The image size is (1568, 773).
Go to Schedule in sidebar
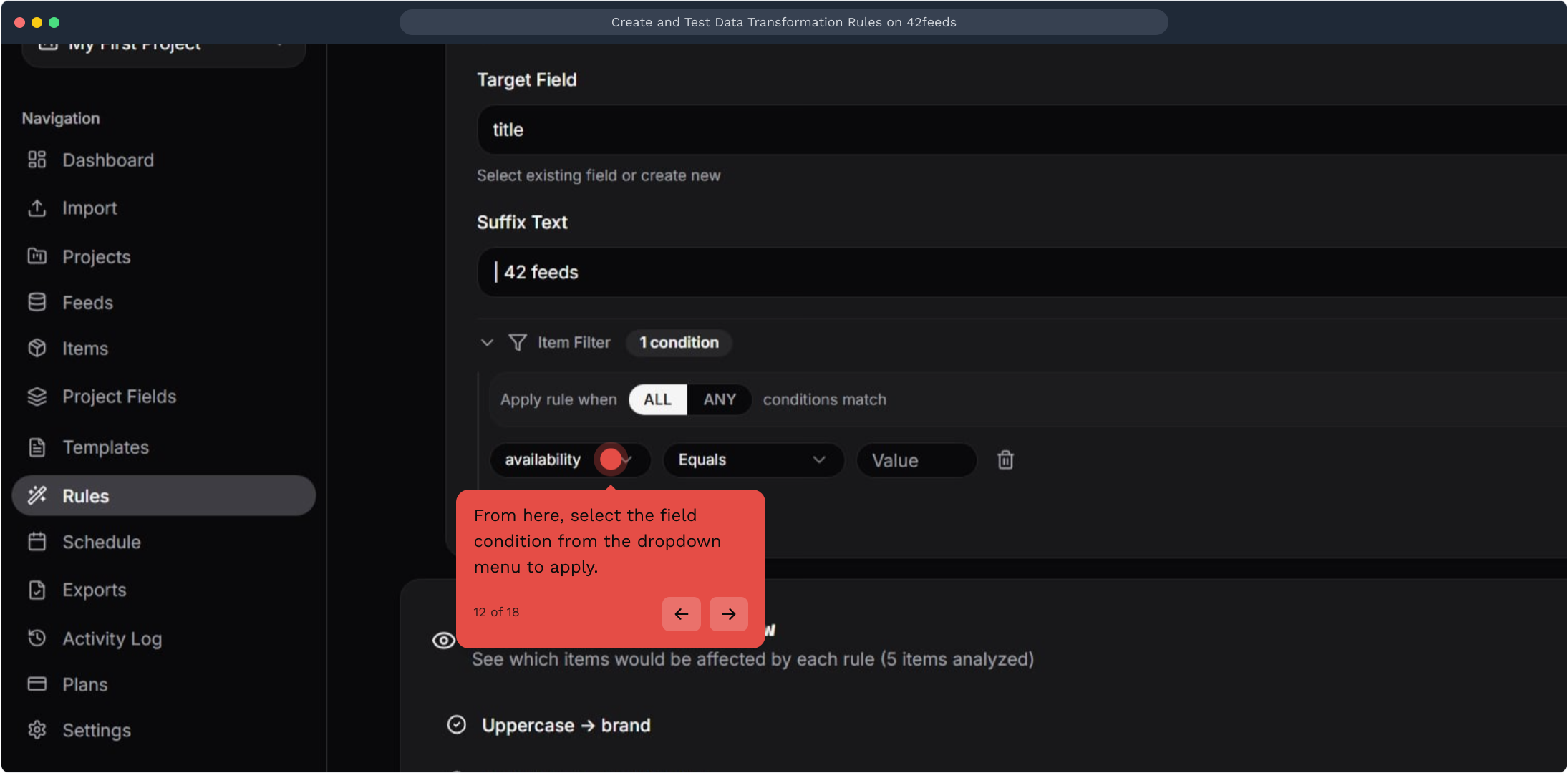(x=101, y=542)
